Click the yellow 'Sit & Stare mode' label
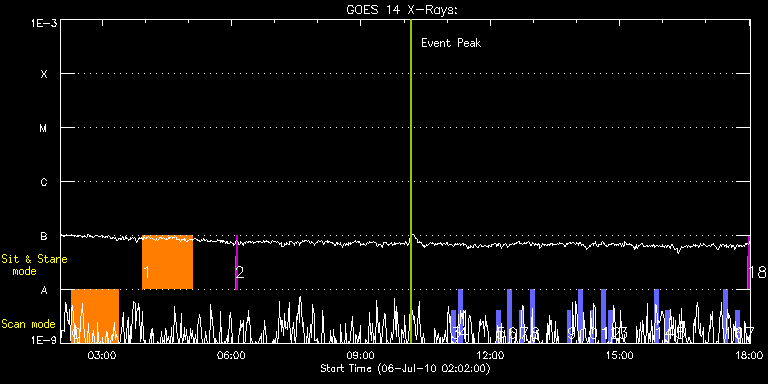 coord(34,265)
